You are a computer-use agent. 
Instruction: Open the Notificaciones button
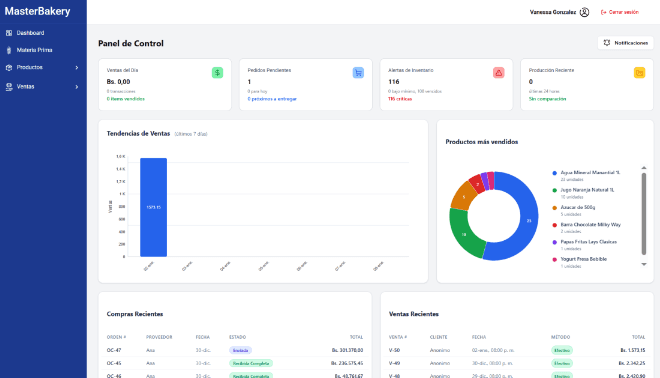pyautogui.click(x=625, y=43)
